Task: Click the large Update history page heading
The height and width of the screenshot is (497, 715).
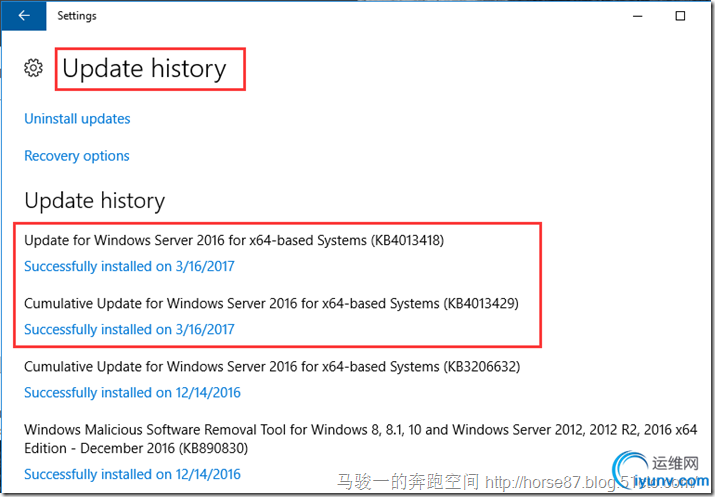Action: tap(144, 69)
